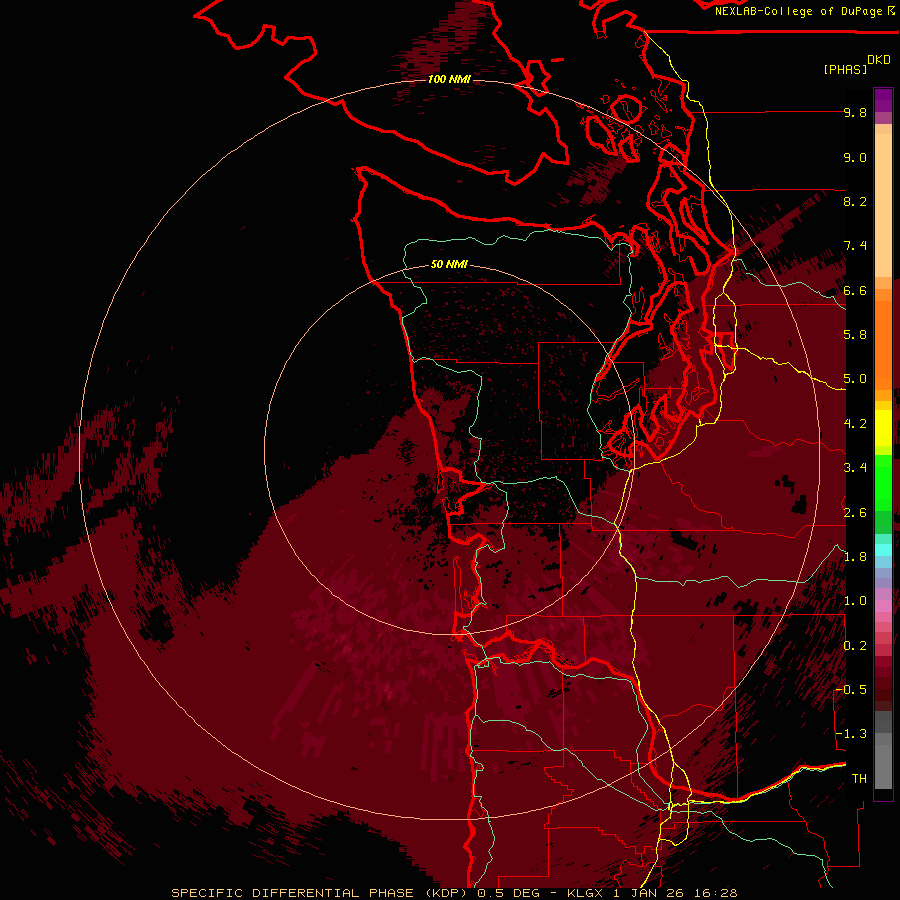Pick the bright green swatch near 3.4
The image size is (900, 900).
tap(883, 482)
